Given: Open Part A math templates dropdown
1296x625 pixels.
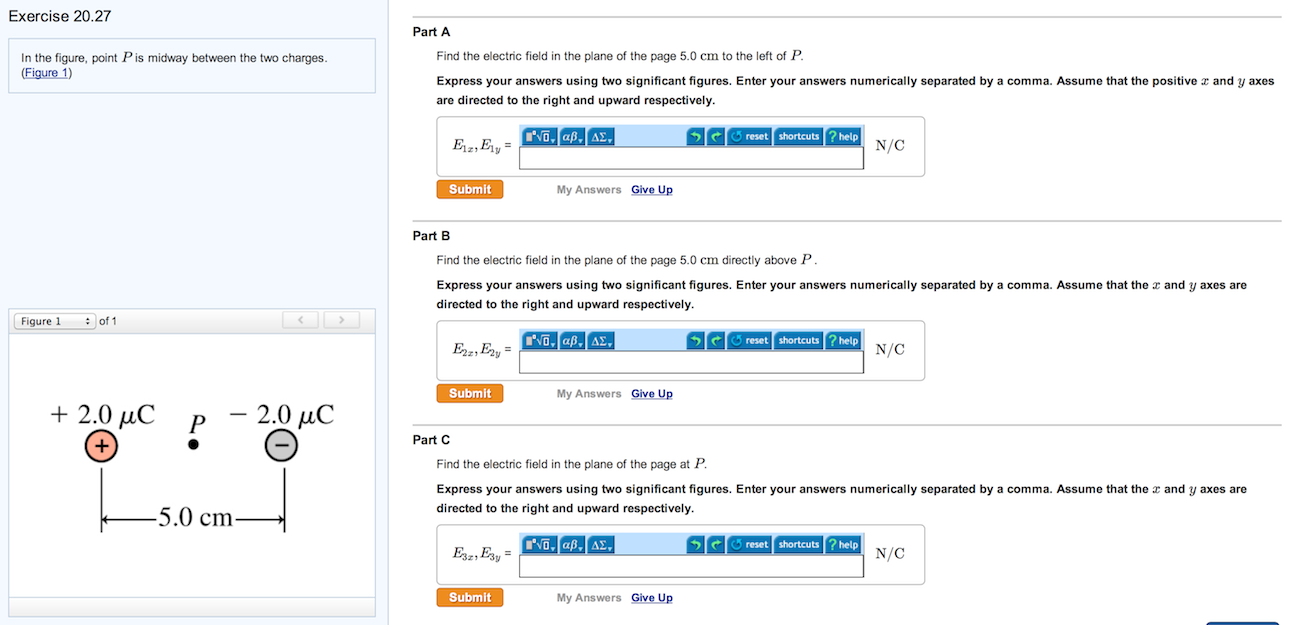Looking at the screenshot, I should [x=541, y=136].
